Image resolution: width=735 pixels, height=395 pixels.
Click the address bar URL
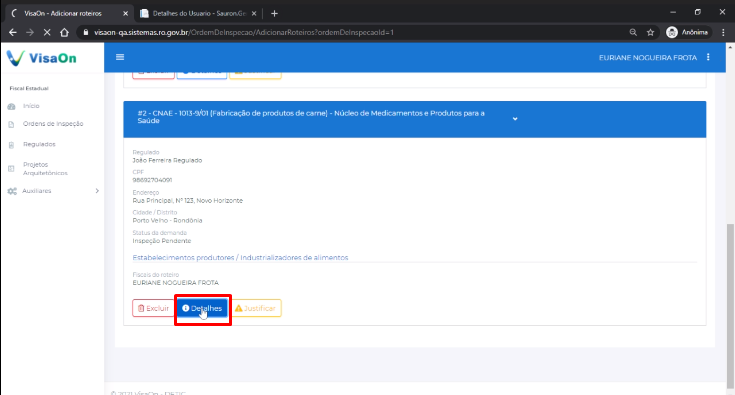pos(244,32)
